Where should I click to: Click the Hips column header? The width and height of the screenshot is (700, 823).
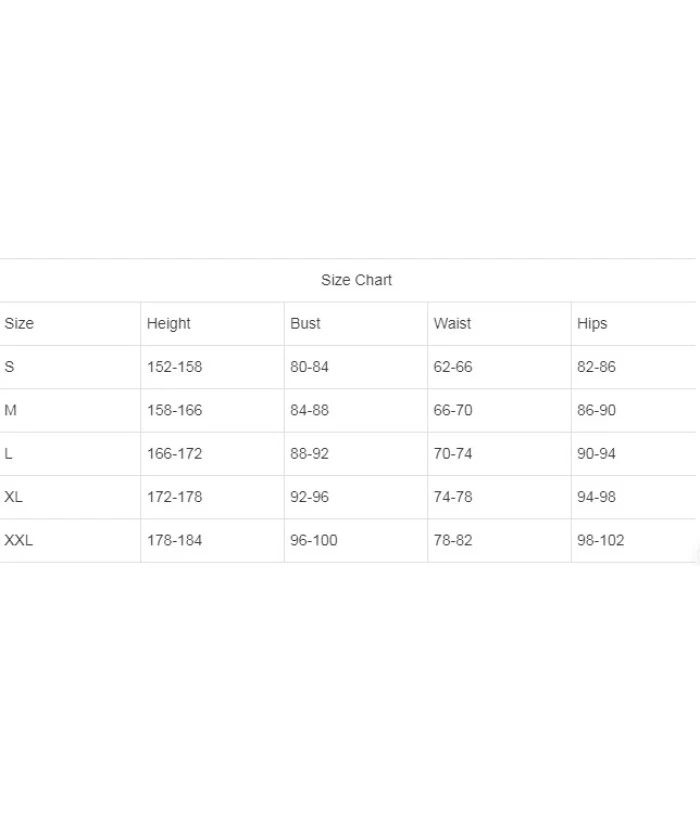pos(592,323)
